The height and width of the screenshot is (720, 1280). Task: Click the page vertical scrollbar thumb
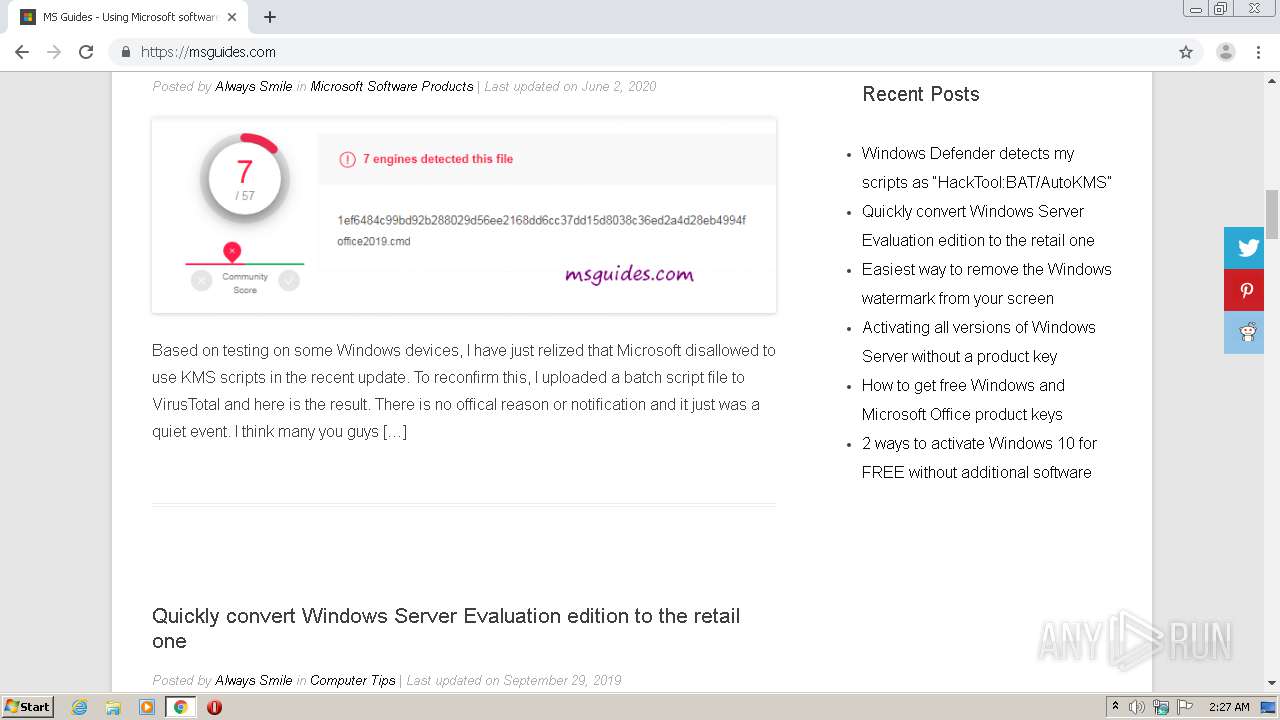point(1272,214)
